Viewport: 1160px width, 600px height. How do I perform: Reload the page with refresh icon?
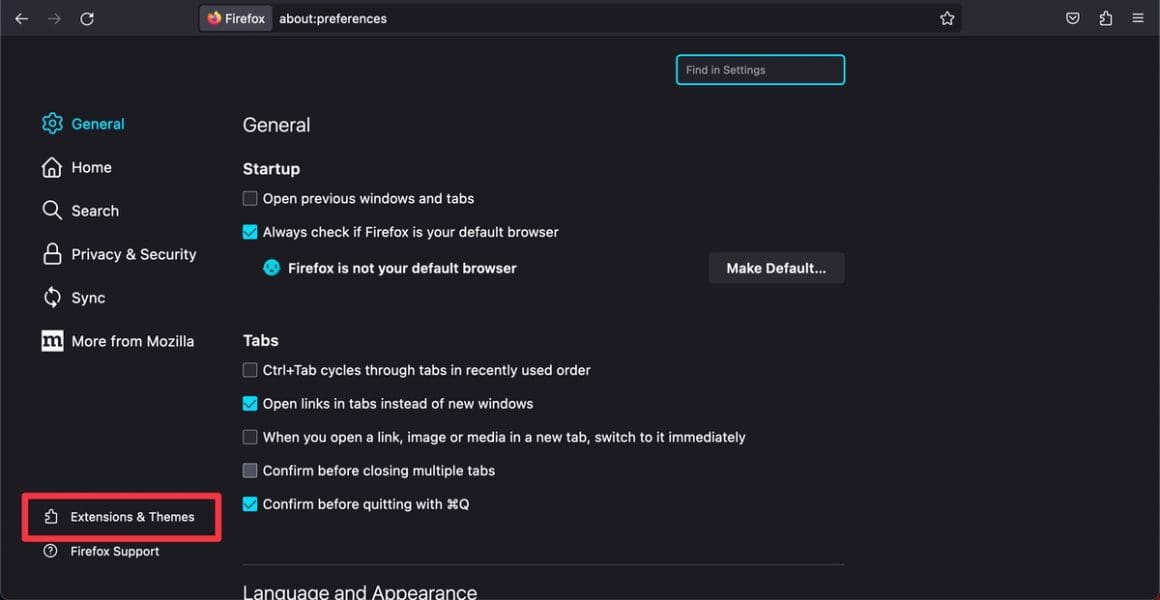pyautogui.click(x=87, y=18)
